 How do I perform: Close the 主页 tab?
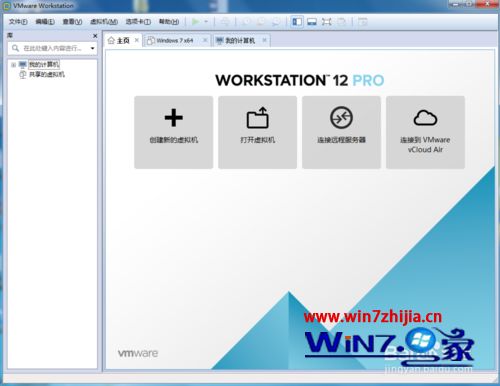coord(137,40)
